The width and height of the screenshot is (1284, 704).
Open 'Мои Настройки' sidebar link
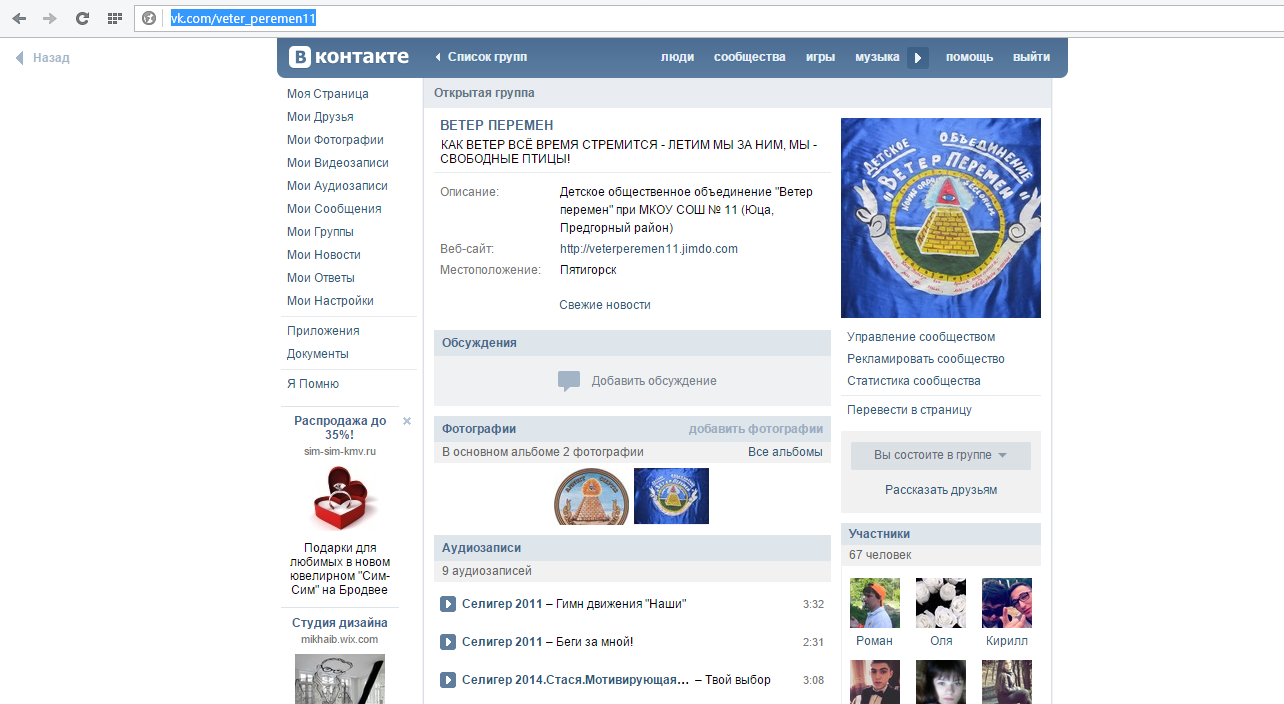(x=330, y=301)
